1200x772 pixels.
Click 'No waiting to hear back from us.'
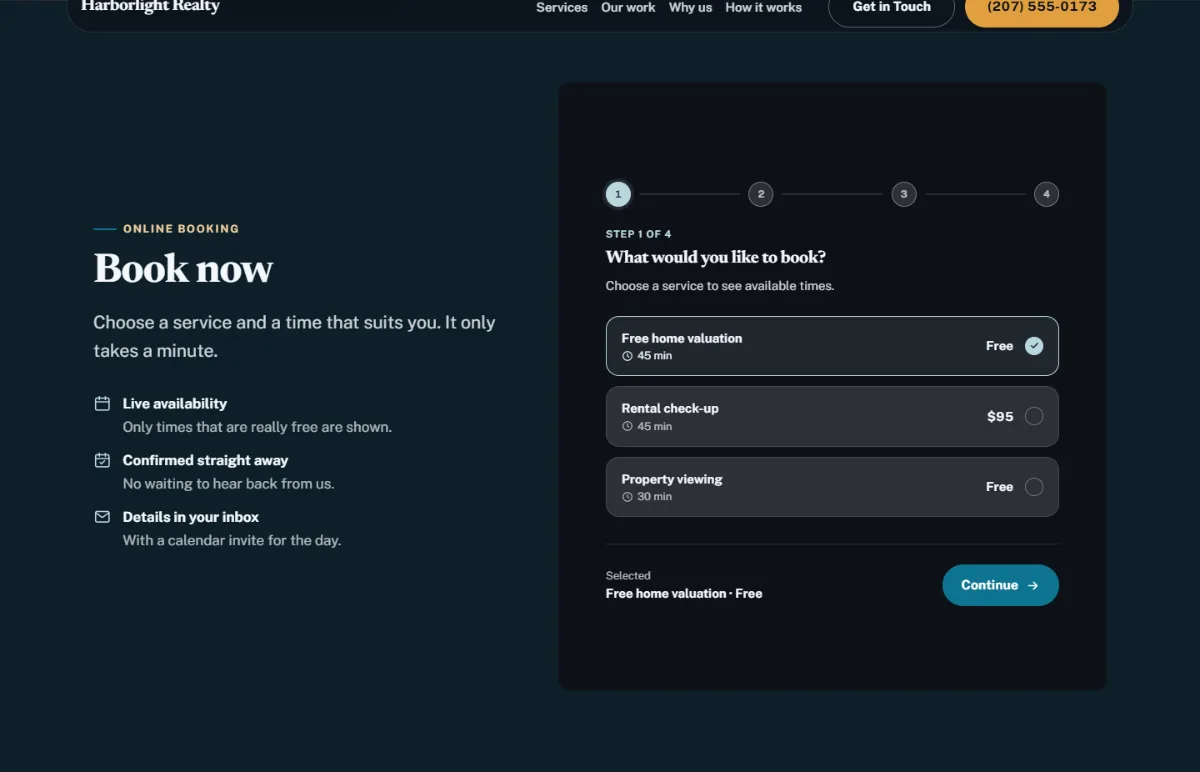pos(228,484)
